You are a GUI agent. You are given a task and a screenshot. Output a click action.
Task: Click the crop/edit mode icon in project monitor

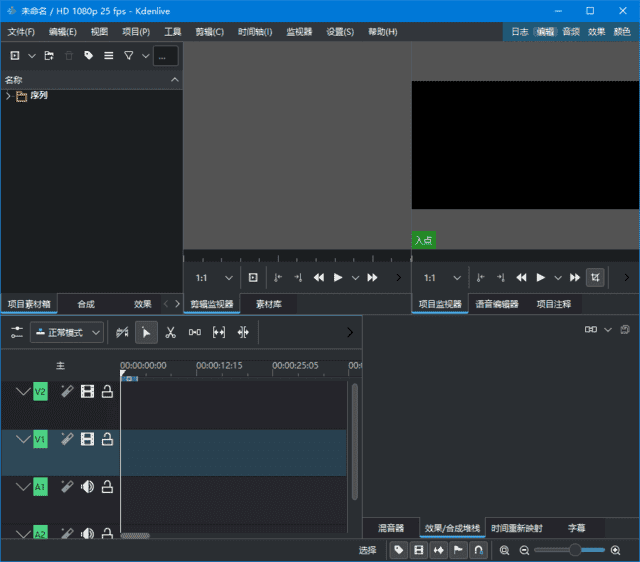(595, 277)
